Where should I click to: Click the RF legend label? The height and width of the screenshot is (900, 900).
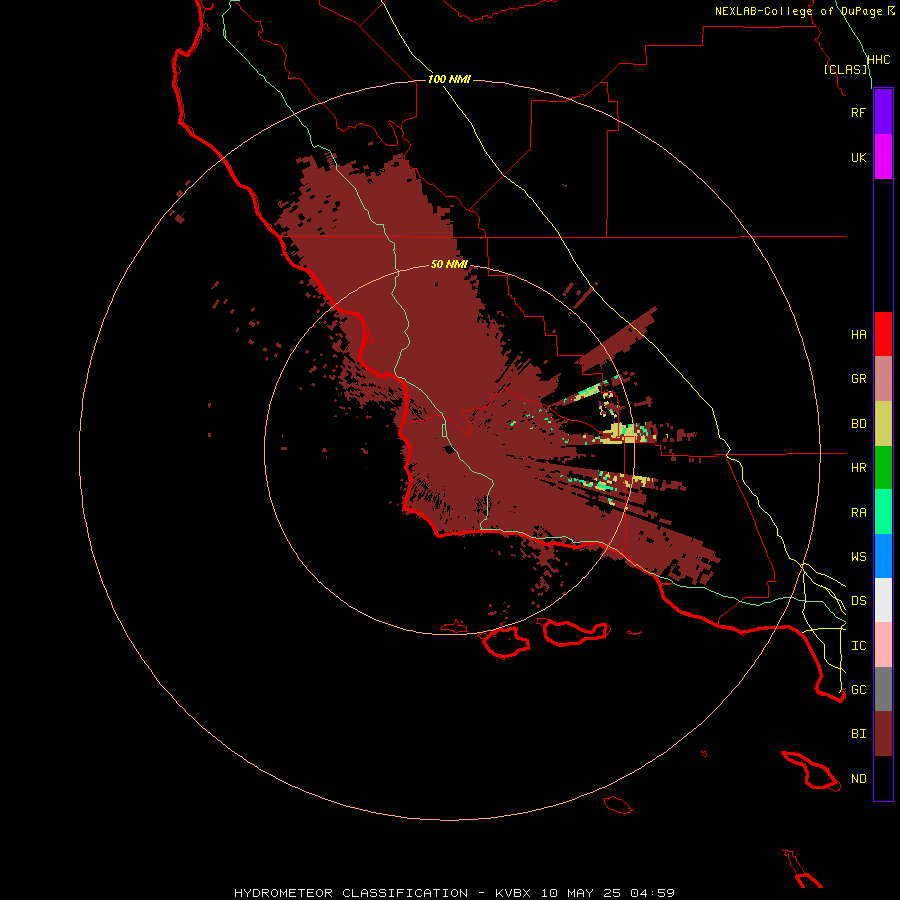[x=858, y=112]
